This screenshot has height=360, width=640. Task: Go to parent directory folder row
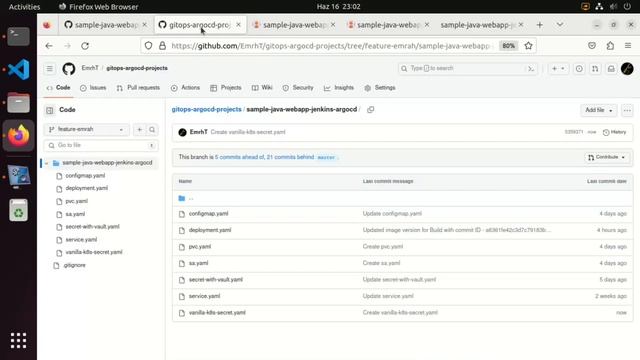(x=402, y=198)
